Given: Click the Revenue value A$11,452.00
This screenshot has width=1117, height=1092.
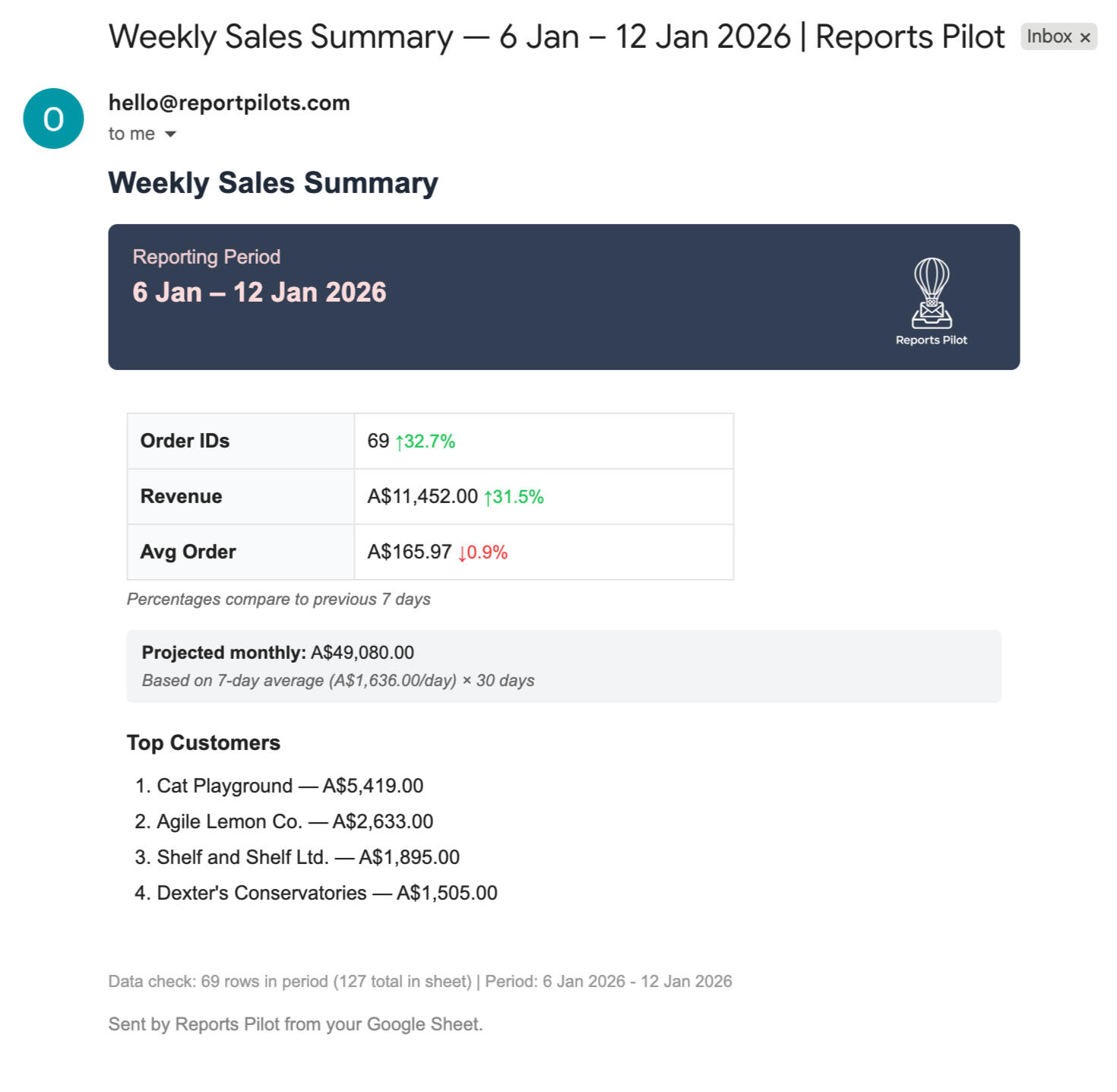Looking at the screenshot, I should [x=422, y=496].
